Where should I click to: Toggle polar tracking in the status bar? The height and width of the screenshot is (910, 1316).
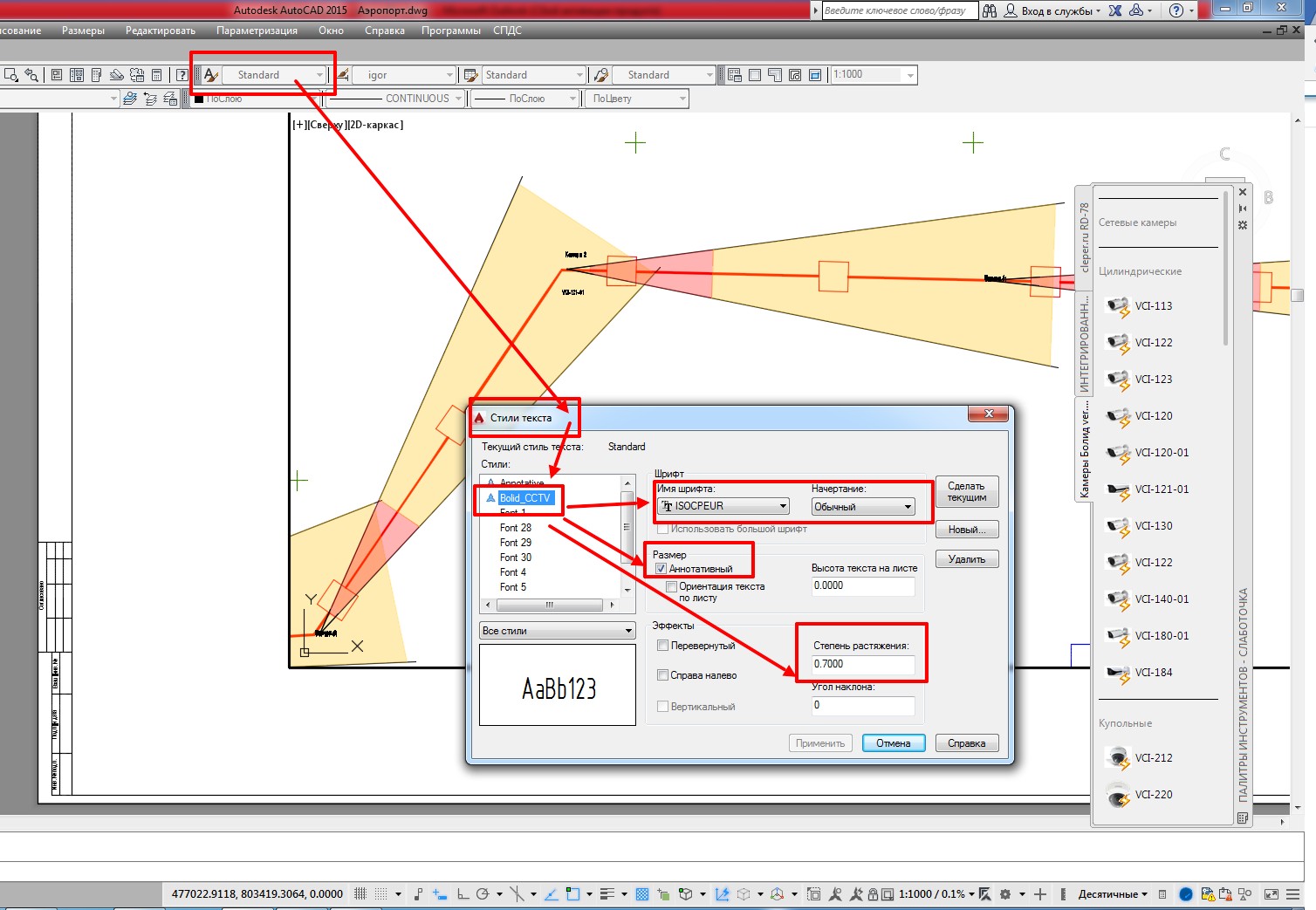pos(482,894)
